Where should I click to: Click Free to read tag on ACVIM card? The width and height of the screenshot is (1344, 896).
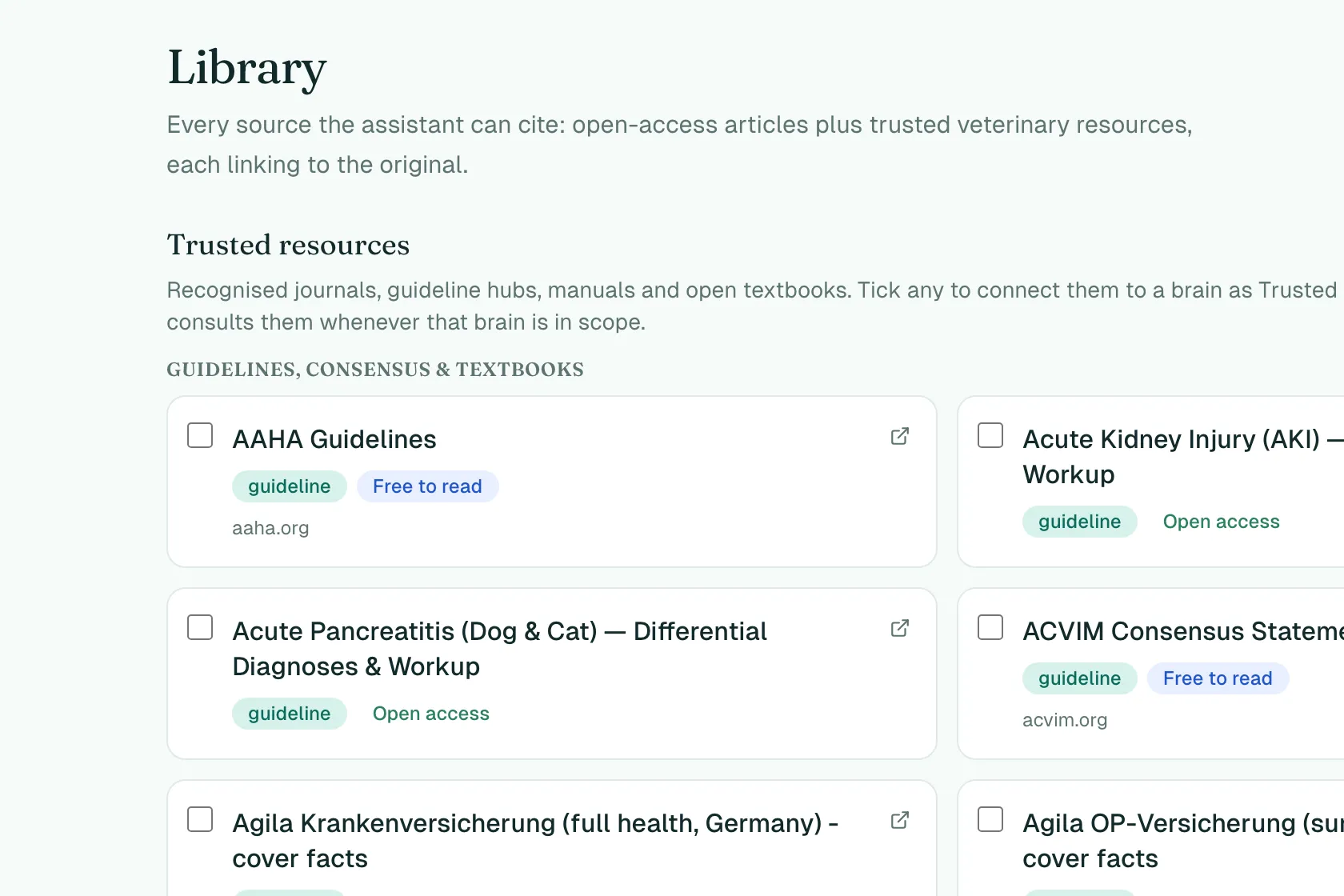tap(1218, 678)
